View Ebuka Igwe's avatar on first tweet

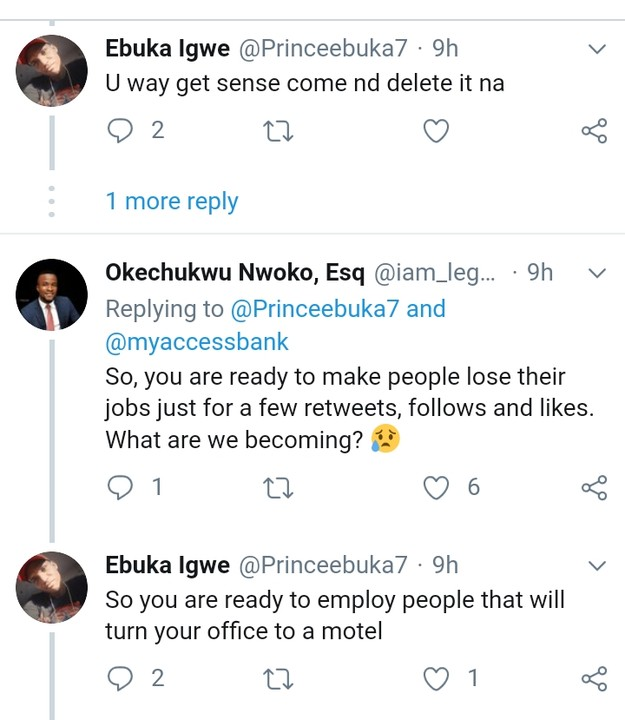click(x=52, y=70)
